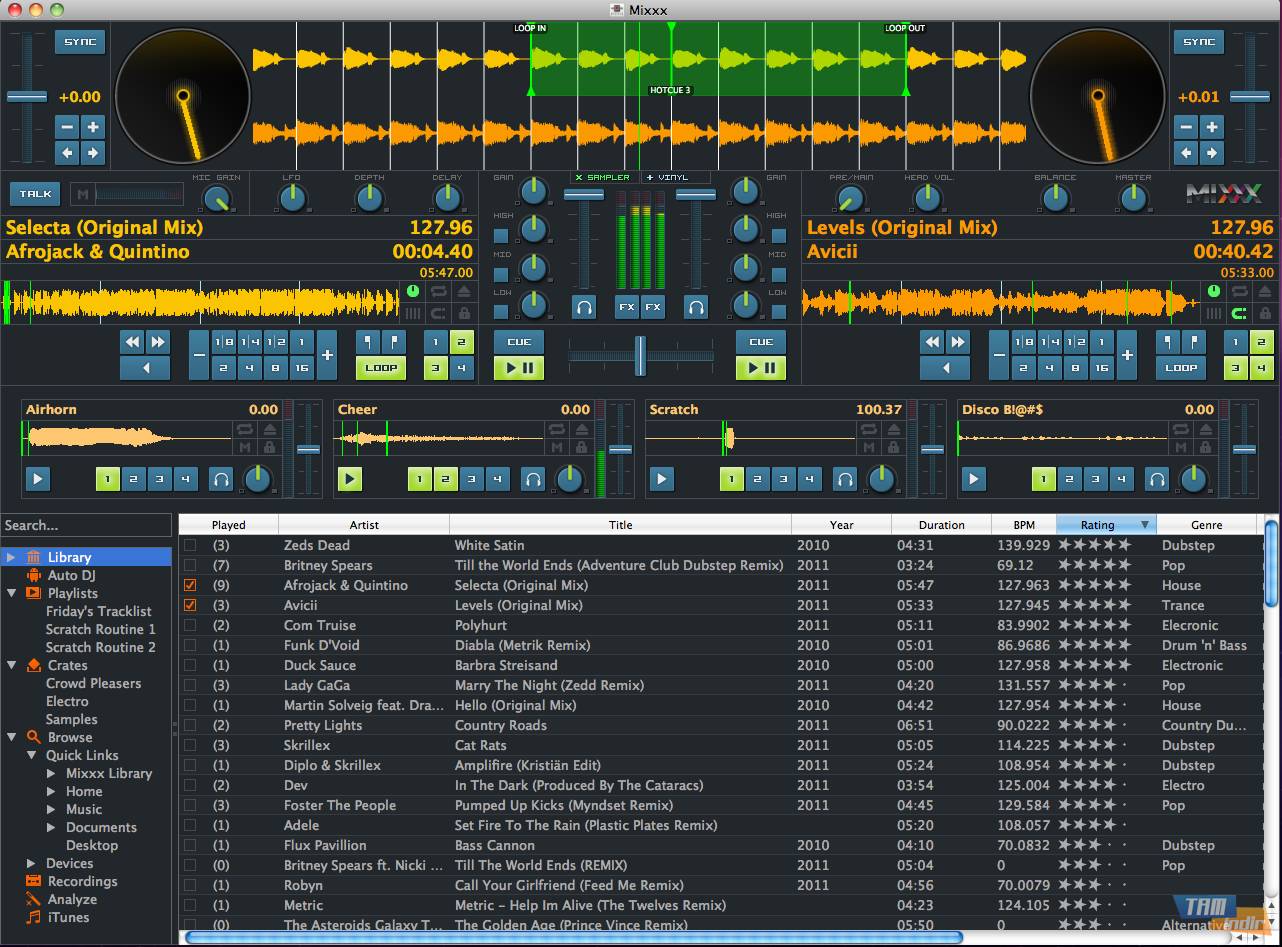Image resolution: width=1282 pixels, height=947 pixels.
Task: Click left deck headphone cue icon
Action: pyautogui.click(x=584, y=307)
